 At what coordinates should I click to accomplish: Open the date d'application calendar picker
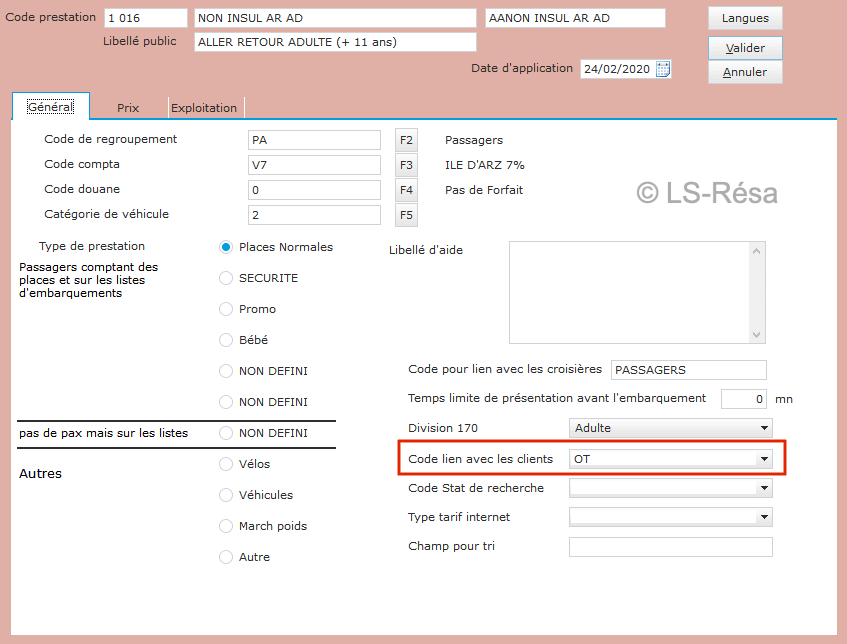[663, 69]
